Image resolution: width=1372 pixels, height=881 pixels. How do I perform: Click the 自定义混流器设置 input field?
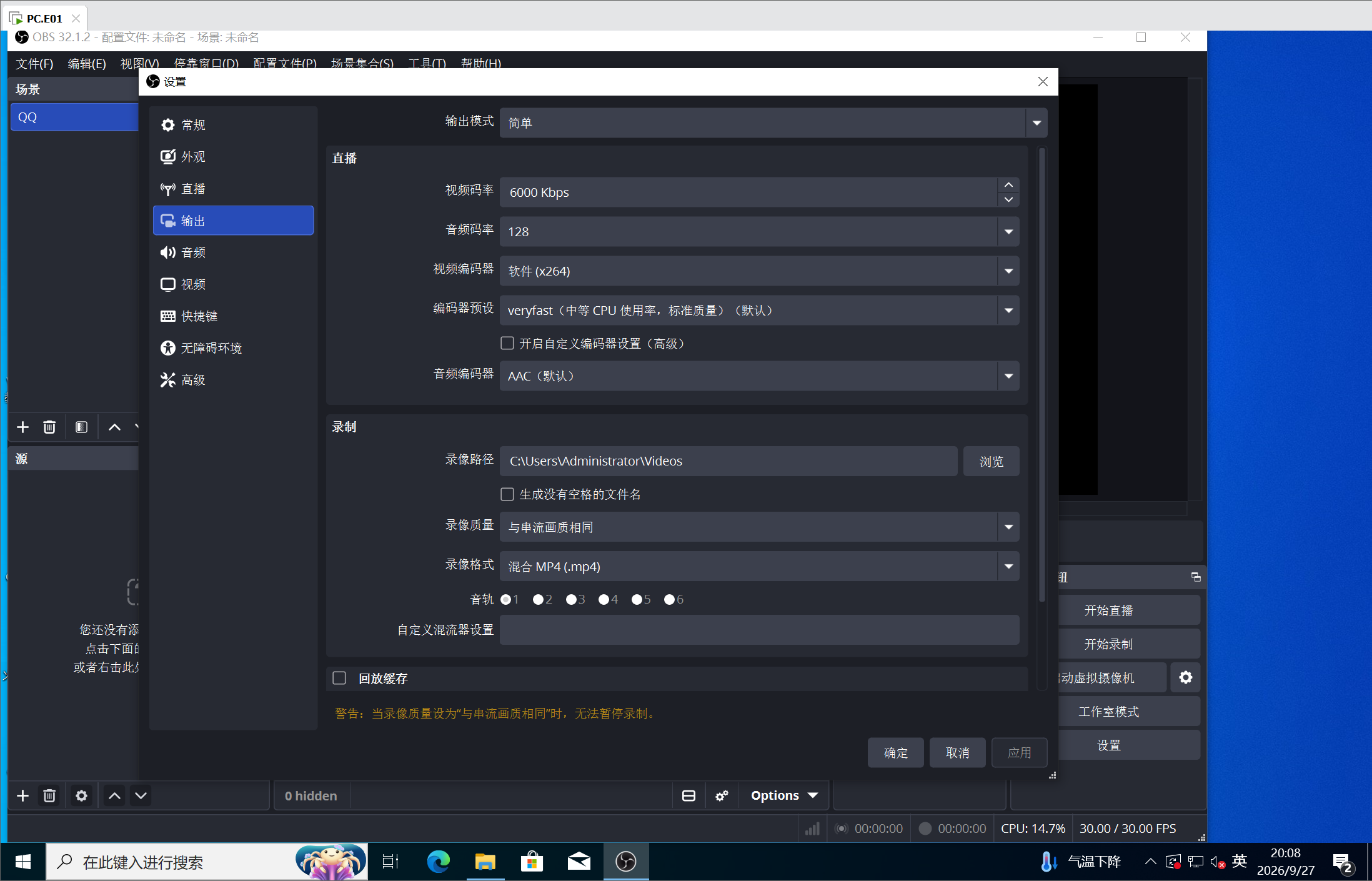pos(759,630)
